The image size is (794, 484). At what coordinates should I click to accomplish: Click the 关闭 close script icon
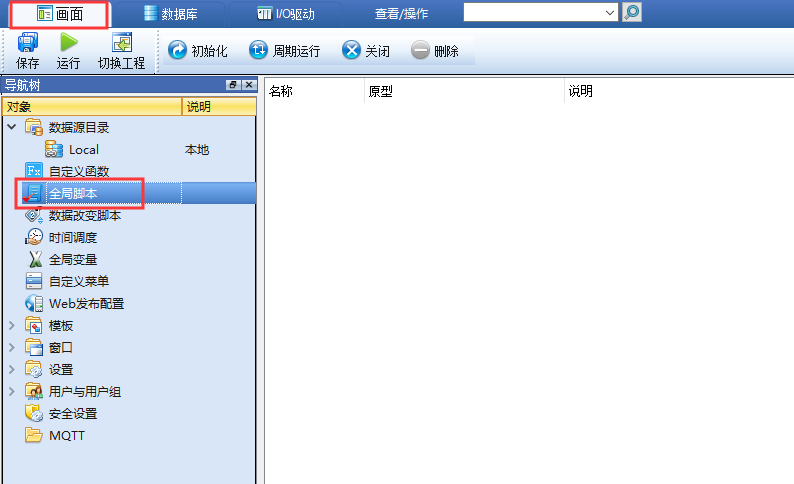point(351,50)
